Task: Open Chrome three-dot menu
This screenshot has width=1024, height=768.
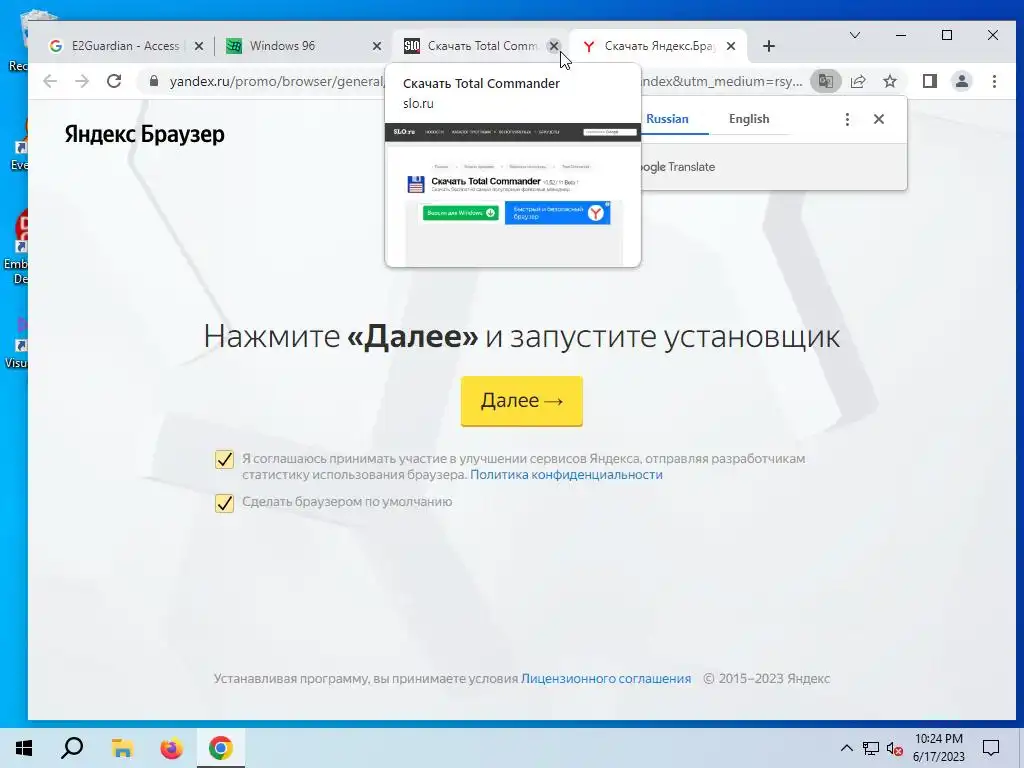Action: click(x=994, y=81)
